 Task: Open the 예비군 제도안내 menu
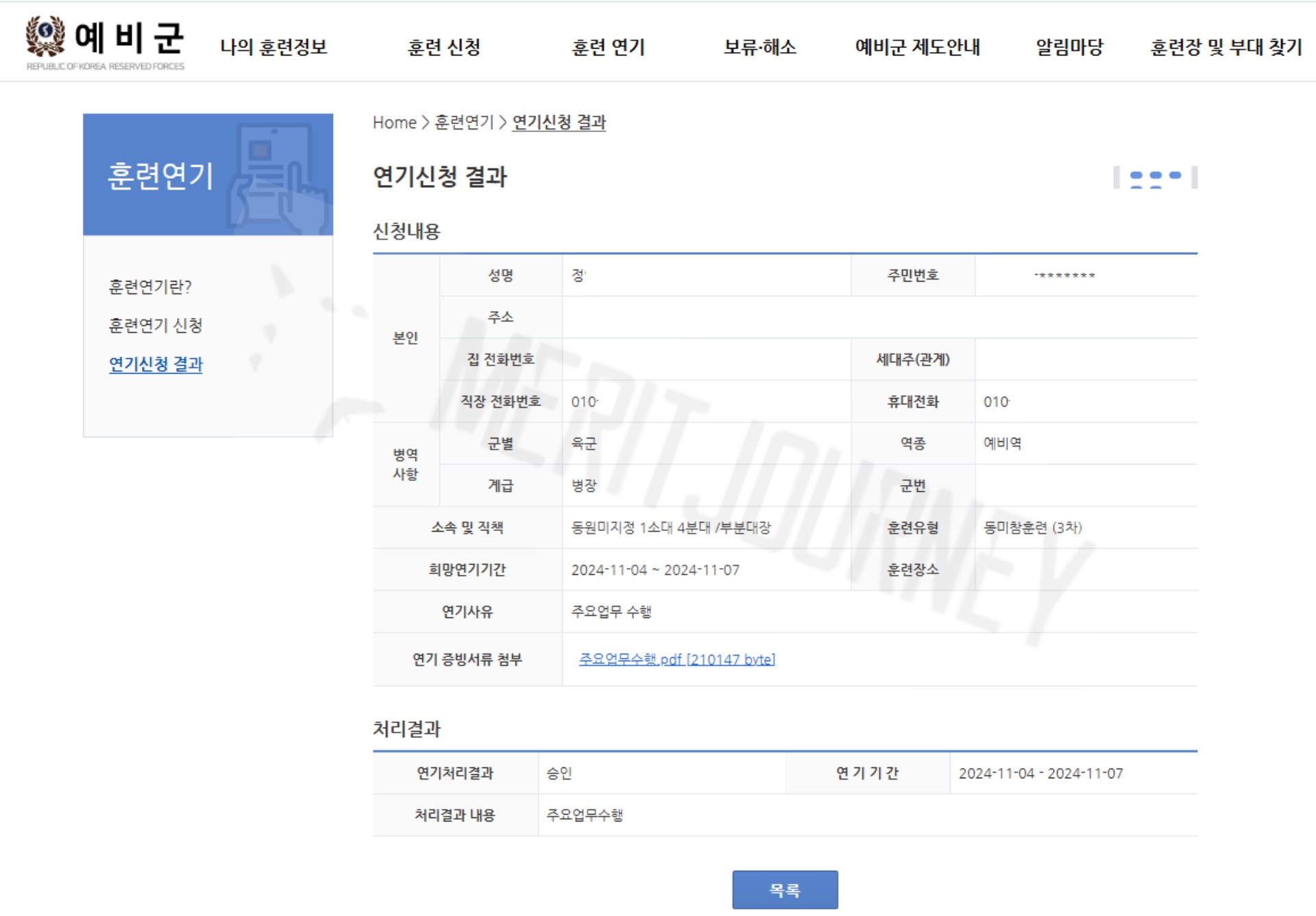[917, 47]
